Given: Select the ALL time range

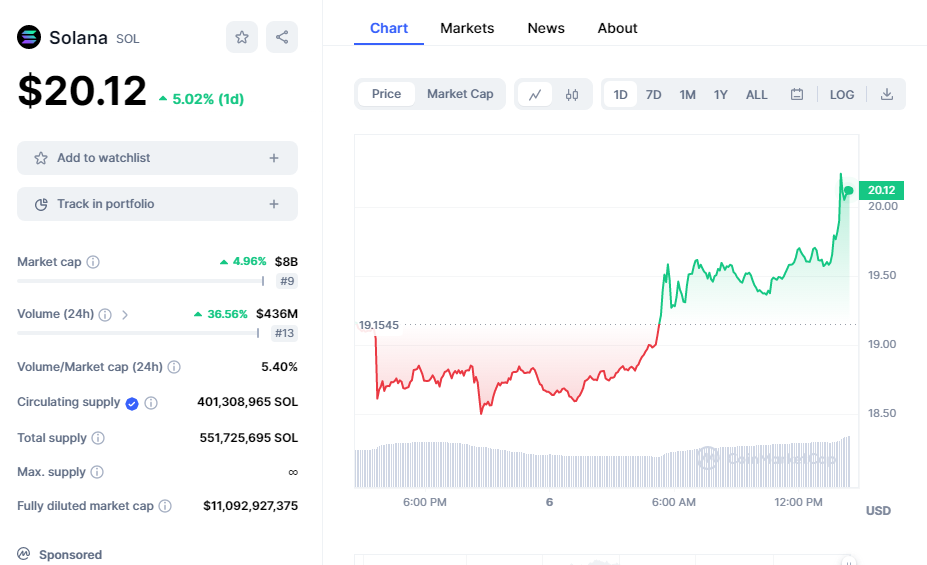Looking at the screenshot, I should 756,95.
